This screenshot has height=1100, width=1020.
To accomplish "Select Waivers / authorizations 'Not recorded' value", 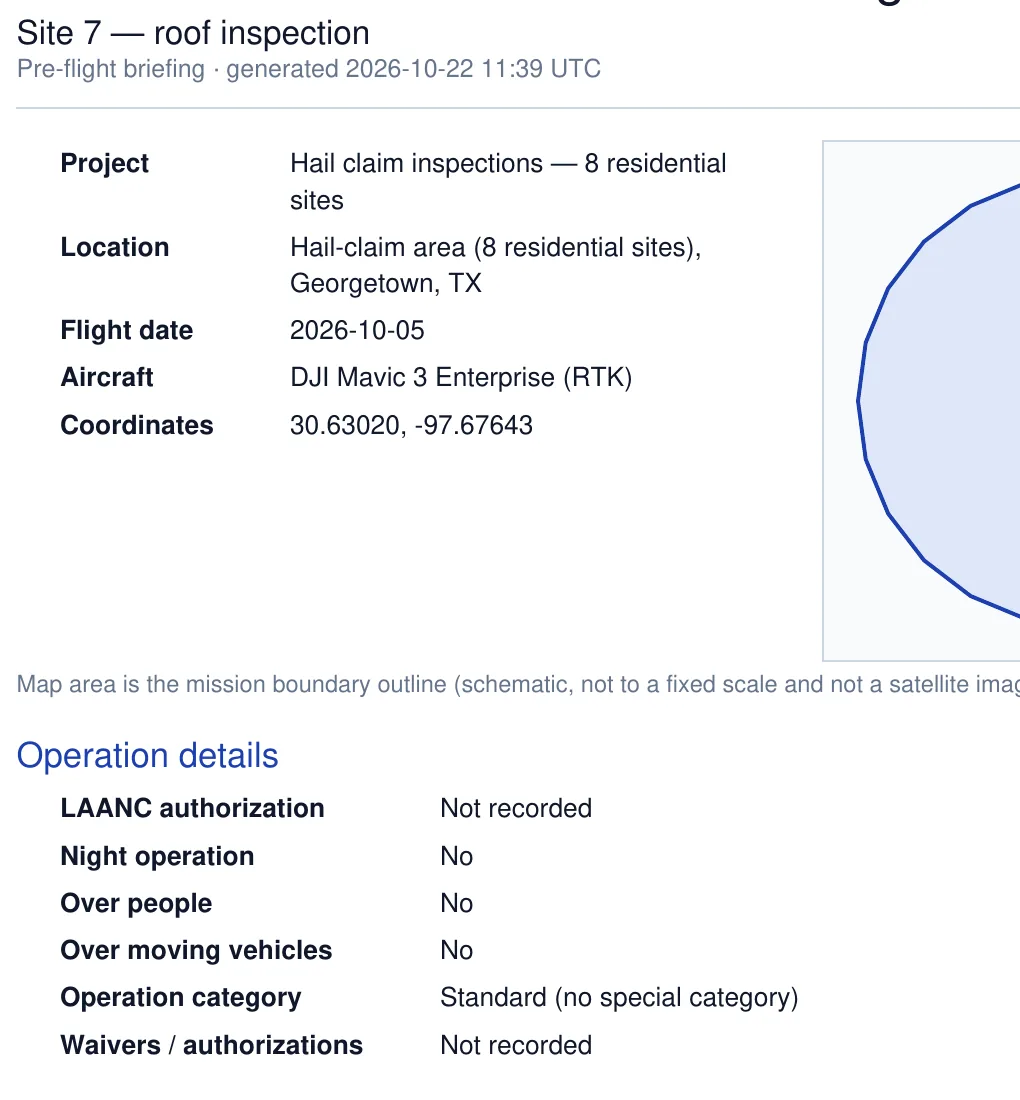I will click(516, 1045).
